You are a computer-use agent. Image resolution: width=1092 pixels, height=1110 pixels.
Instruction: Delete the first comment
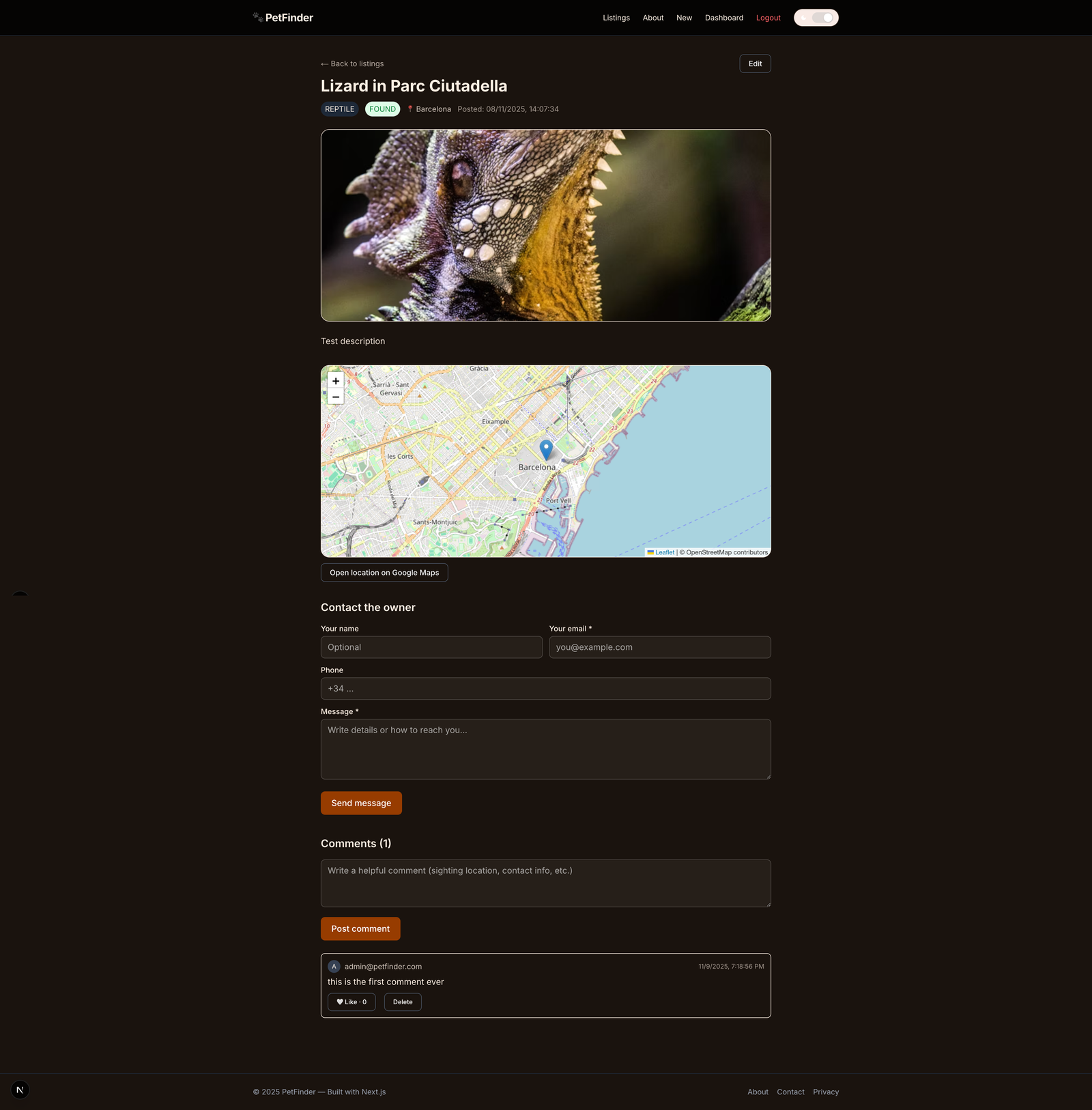click(402, 1001)
